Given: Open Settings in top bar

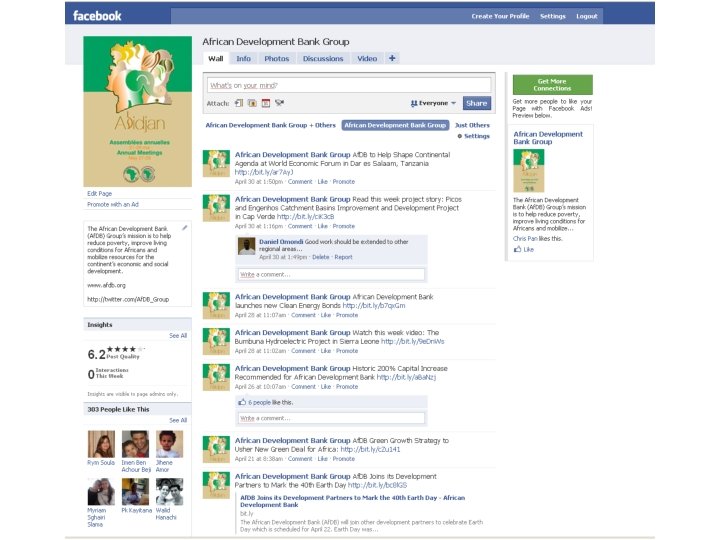Looking at the screenshot, I should pos(552,16).
